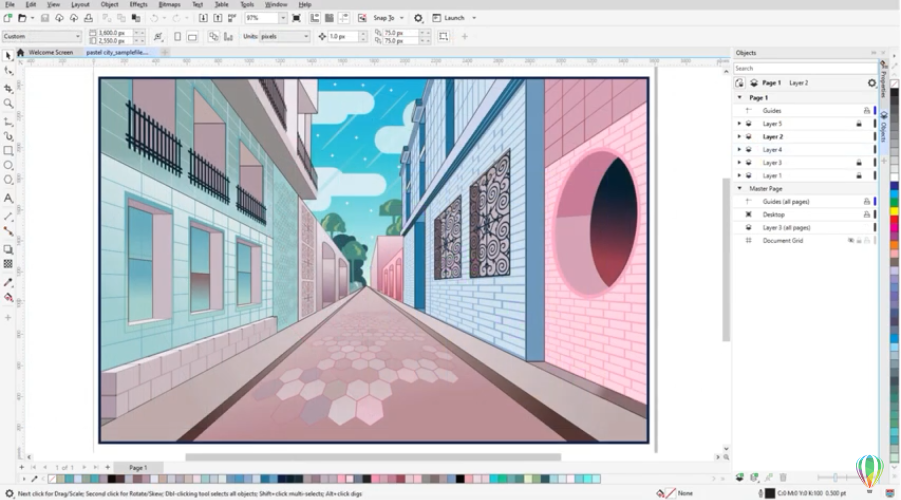Open the Bitmaps menu

pyautogui.click(x=169, y=5)
